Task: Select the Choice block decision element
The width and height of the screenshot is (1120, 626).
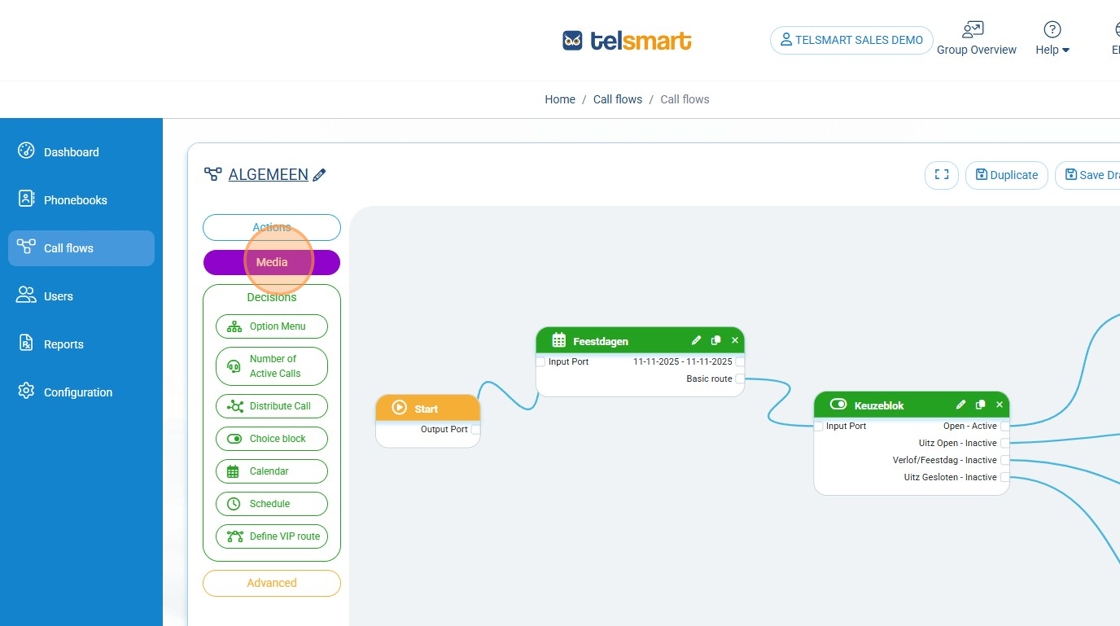Action: click(271, 439)
